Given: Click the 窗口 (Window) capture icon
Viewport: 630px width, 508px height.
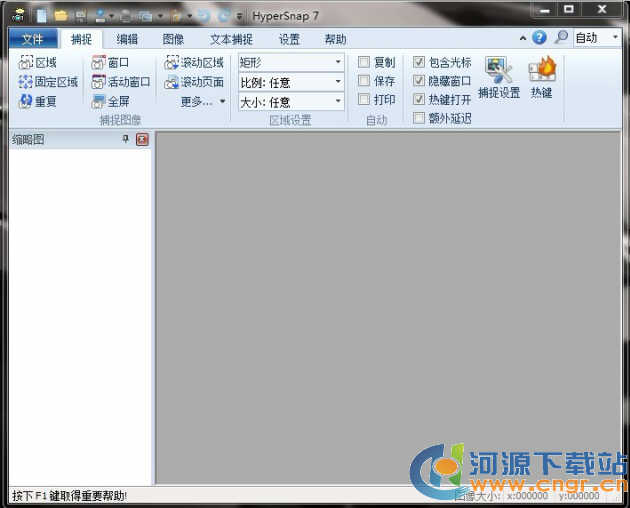Looking at the screenshot, I should [x=98, y=62].
